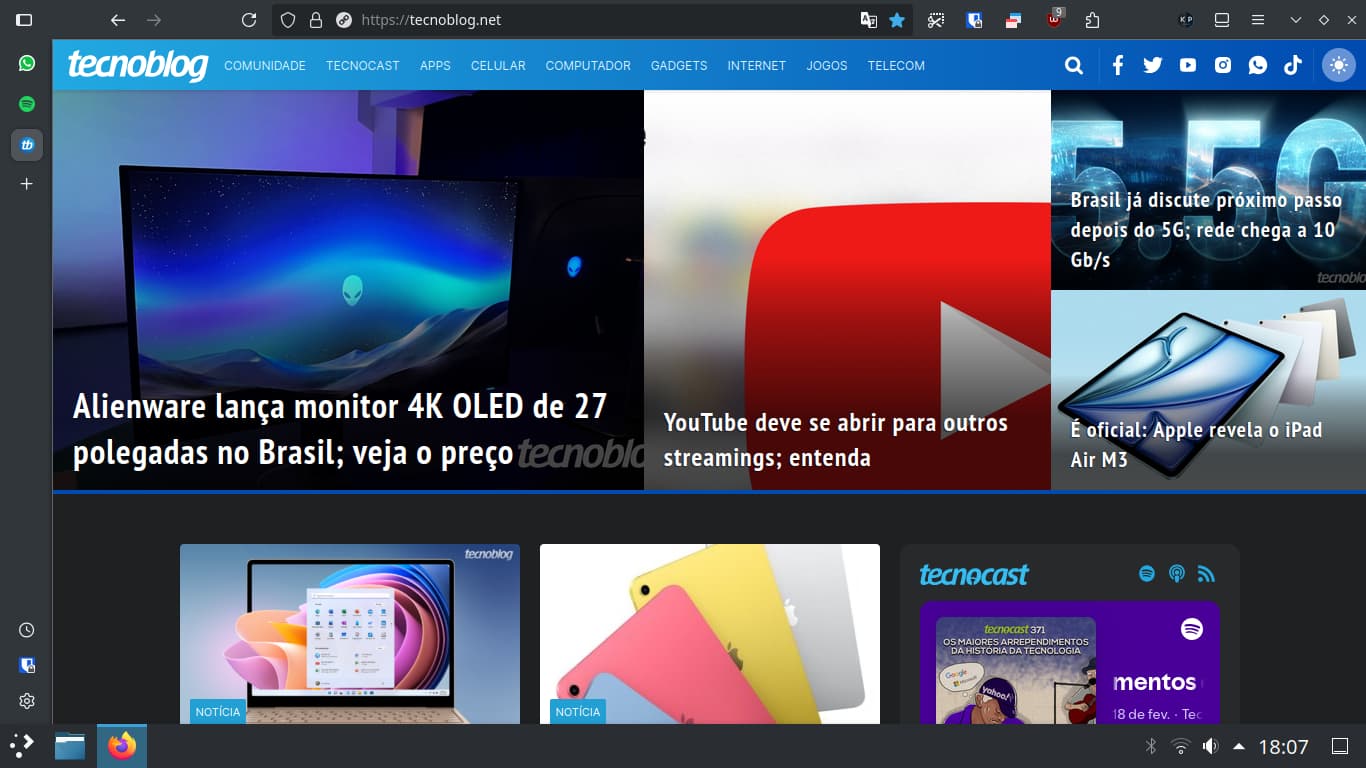
Task: Translate this page using the translate icon
Action: (869, 20)
